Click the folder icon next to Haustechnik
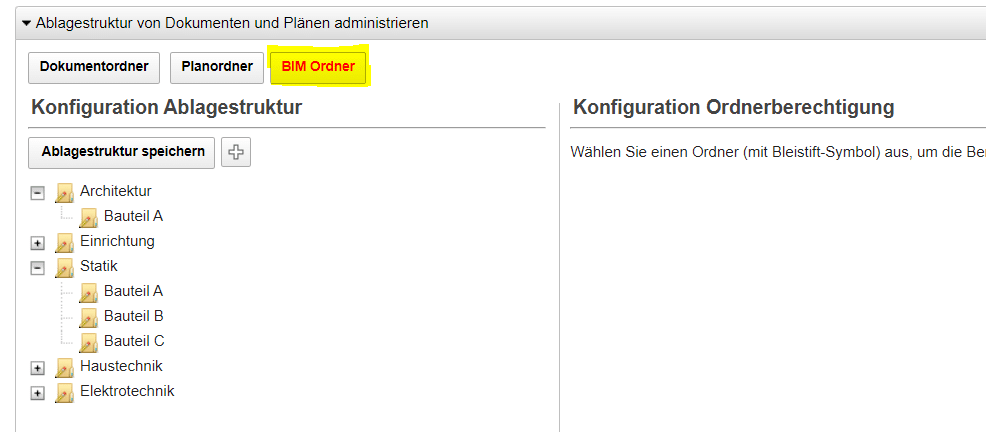Image resolution: width=986 pixels, height=432 pixels. pyautogui.click(x=65, y=367)
